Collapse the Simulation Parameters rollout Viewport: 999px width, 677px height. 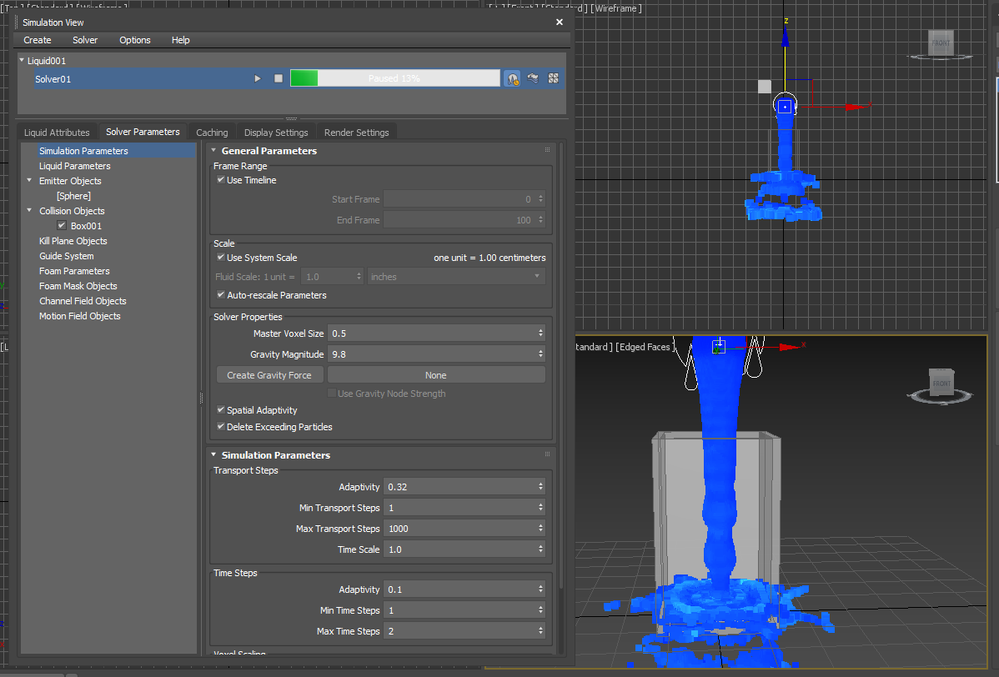[x=214, y=455]
